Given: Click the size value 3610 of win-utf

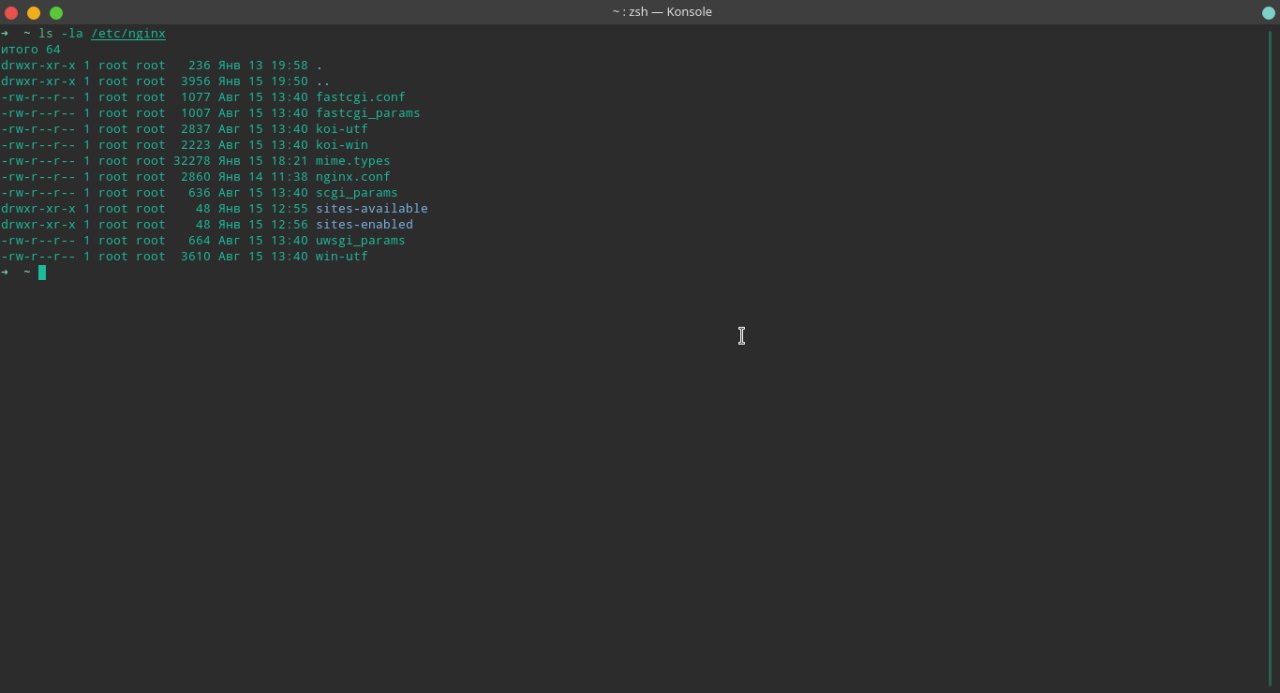Looking at the screenshot, I should coord(196,257).
